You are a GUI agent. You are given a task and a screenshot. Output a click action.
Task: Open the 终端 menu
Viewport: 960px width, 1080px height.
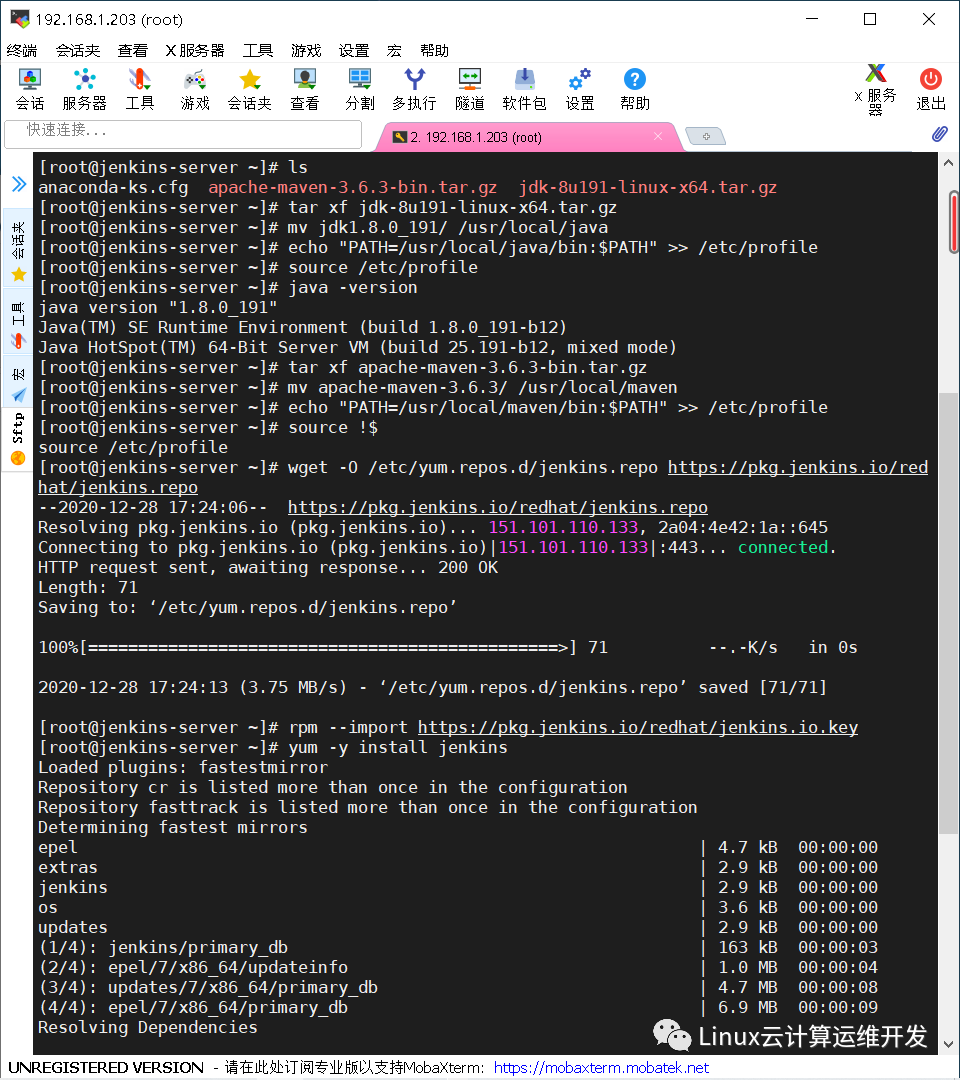coord(22,50)
